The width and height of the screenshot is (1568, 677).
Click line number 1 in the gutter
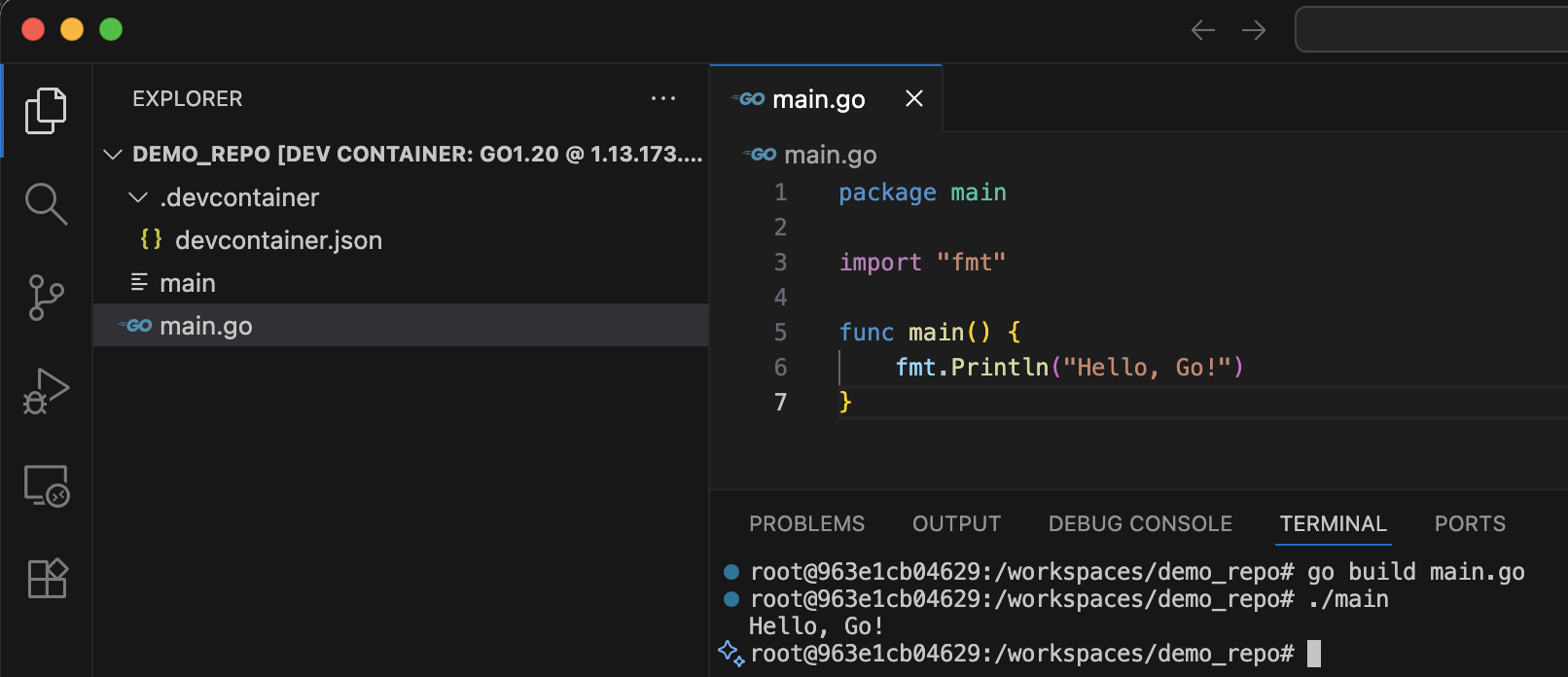point(780,193)
